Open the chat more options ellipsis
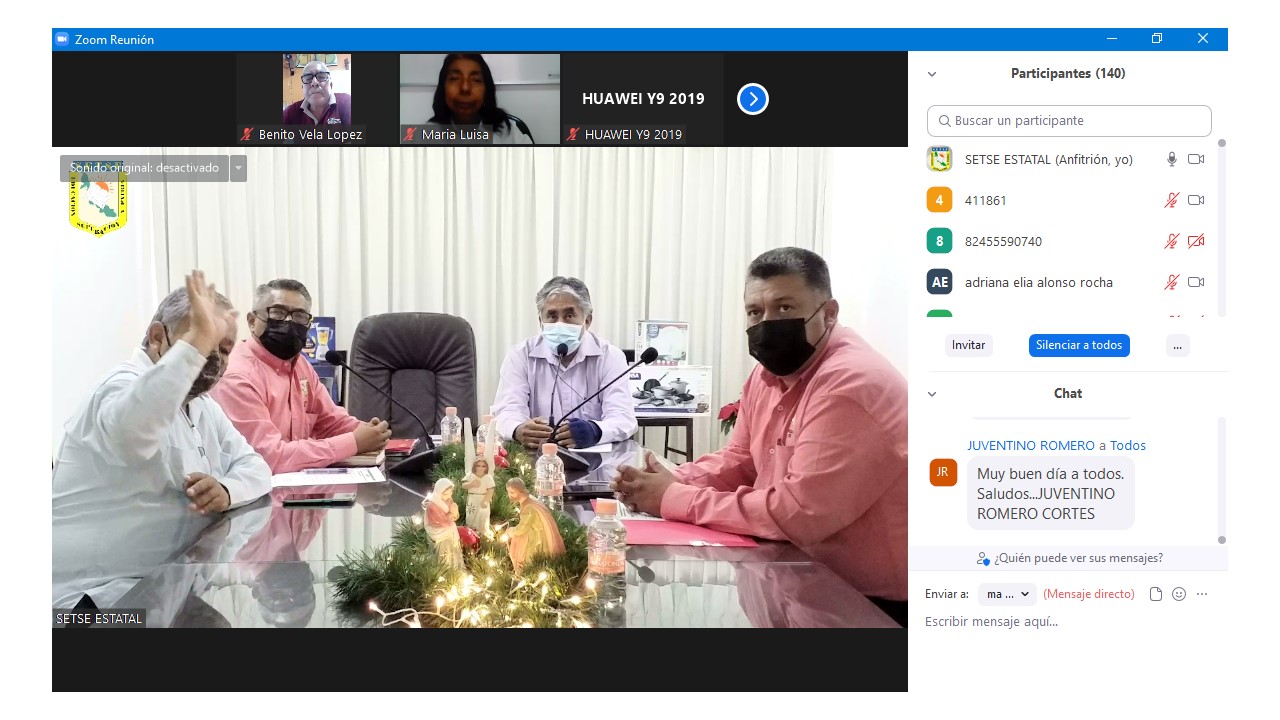The width and height of the screenshot is (1280, 720). (1202, 594)
